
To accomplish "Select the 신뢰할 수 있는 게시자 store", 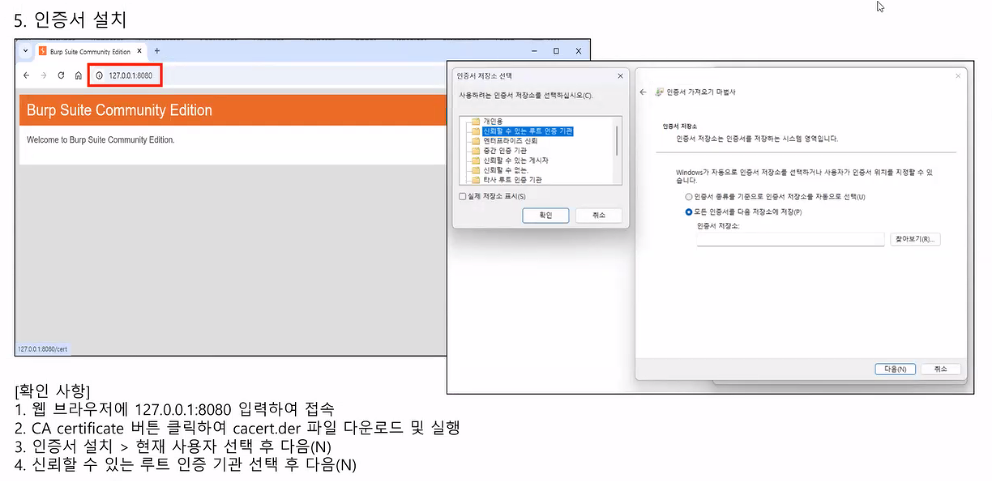I will coord(516,160).
